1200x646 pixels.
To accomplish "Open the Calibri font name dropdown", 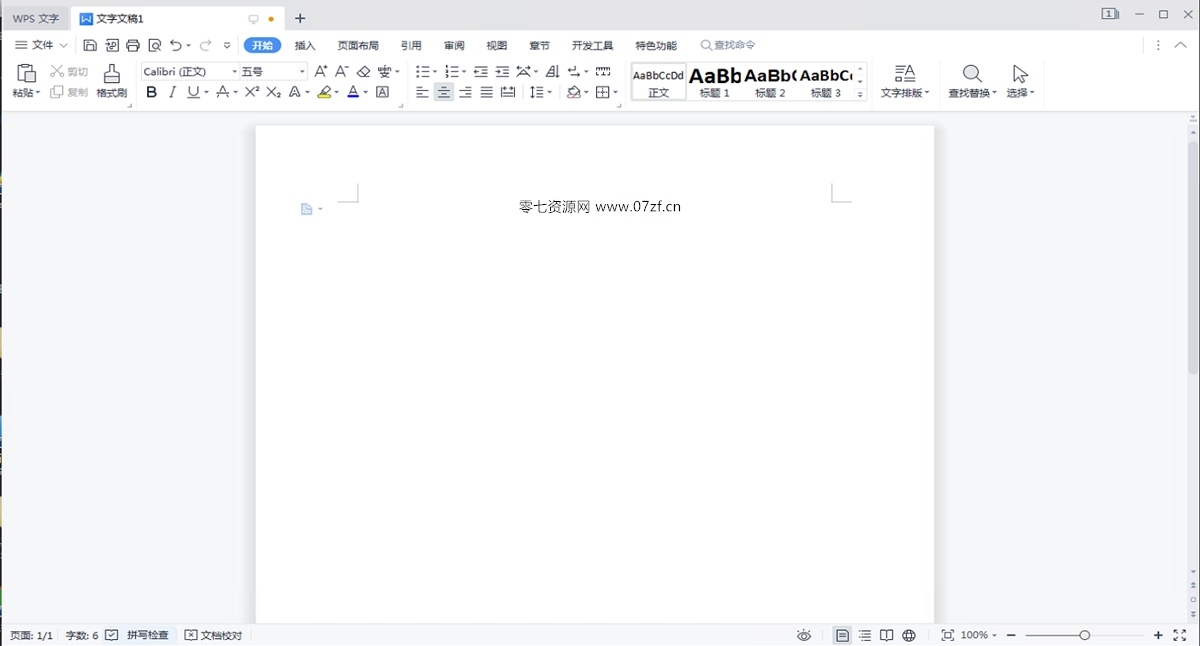I will [x=235, y=72].
